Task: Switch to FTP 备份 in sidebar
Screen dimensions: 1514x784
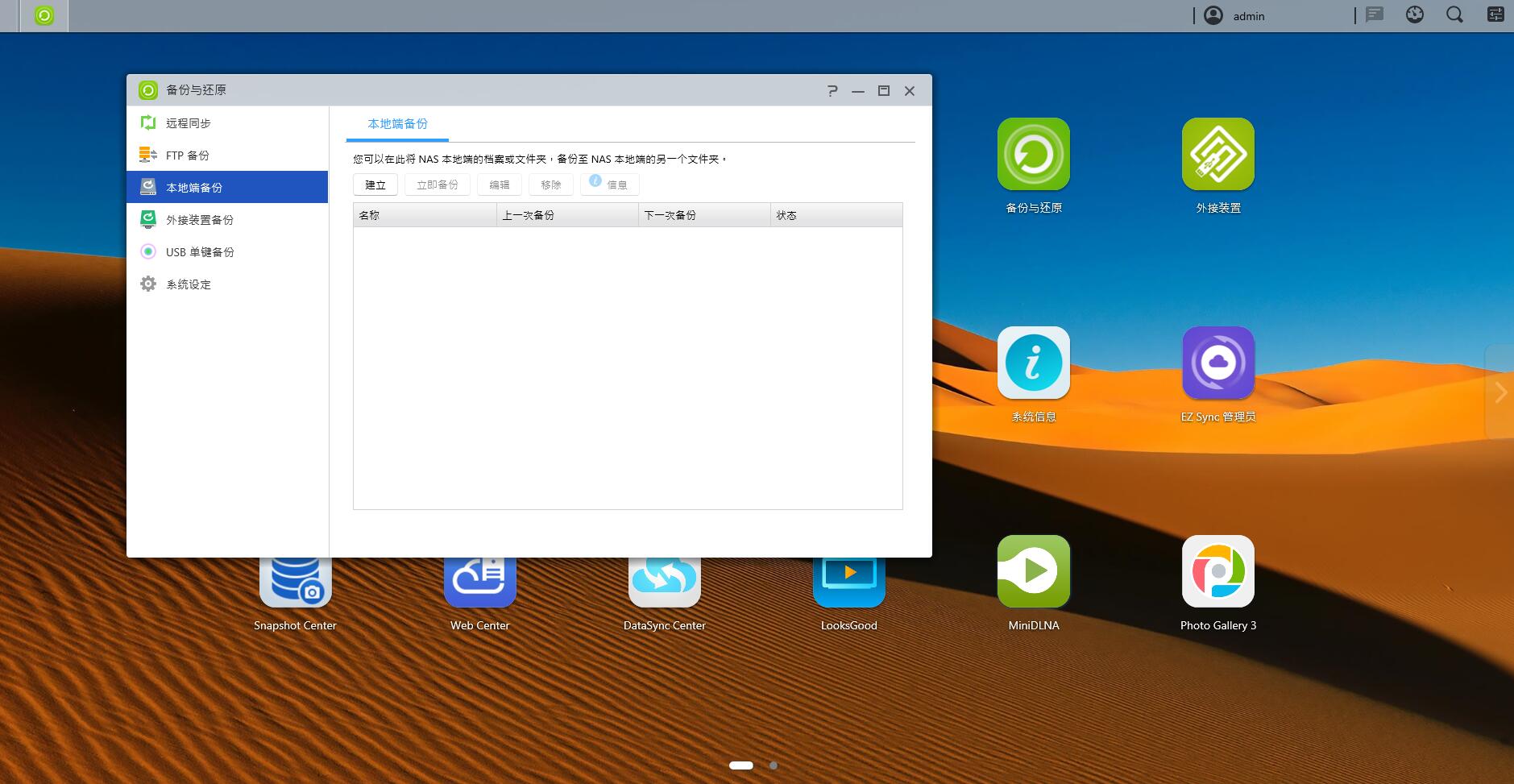Action: [187, 156]
